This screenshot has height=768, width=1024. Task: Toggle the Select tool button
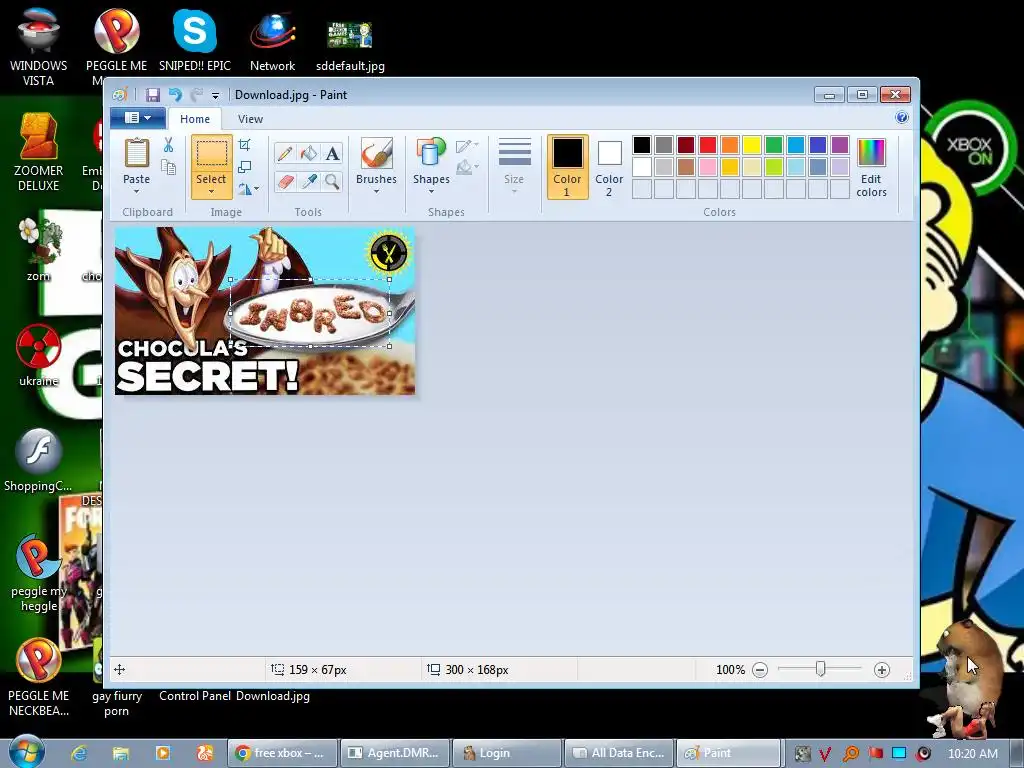click(x=212, y=154)
